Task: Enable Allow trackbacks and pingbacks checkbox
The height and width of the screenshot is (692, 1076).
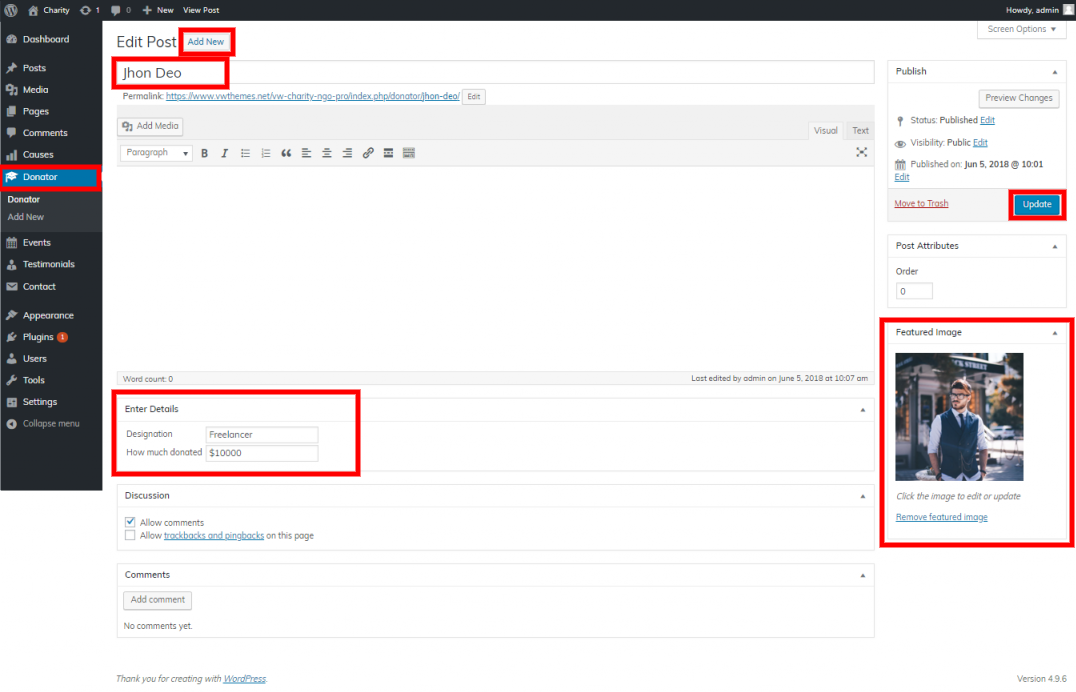Action: click(130, 535)
